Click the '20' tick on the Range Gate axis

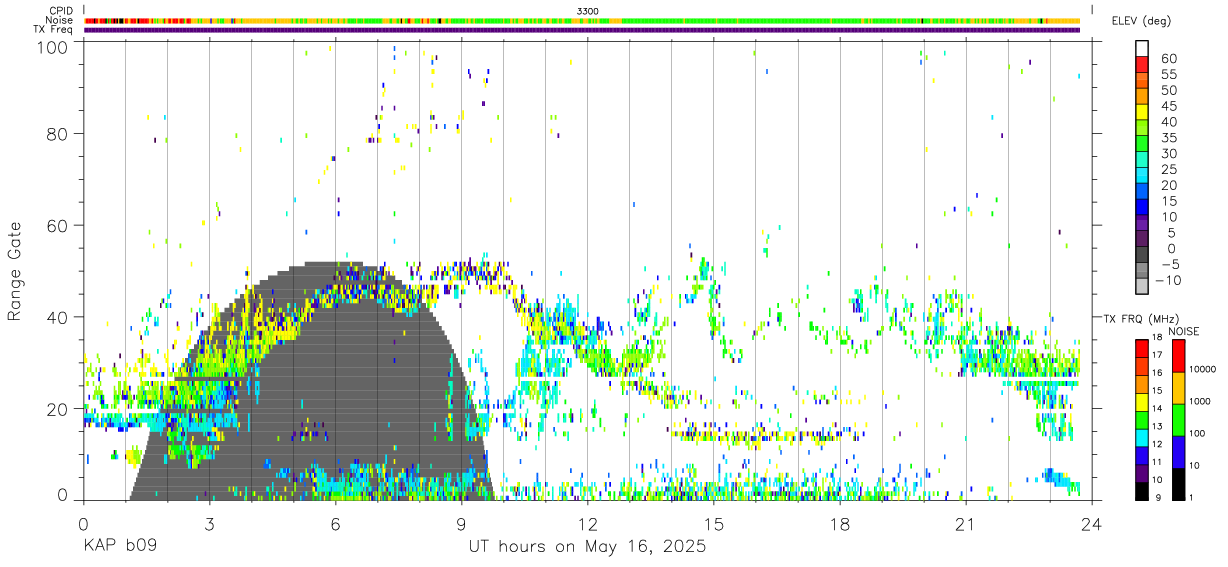pyautogui.click(x=58, y=409)
